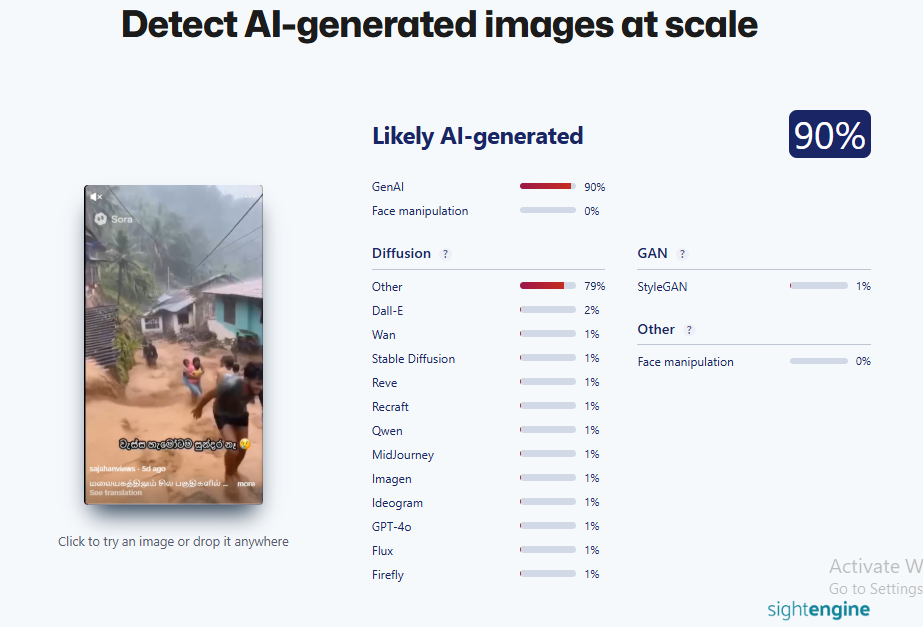Click the three-dots icon on the image
This screenshot has width=923, height=627.
tap(250, 197)
